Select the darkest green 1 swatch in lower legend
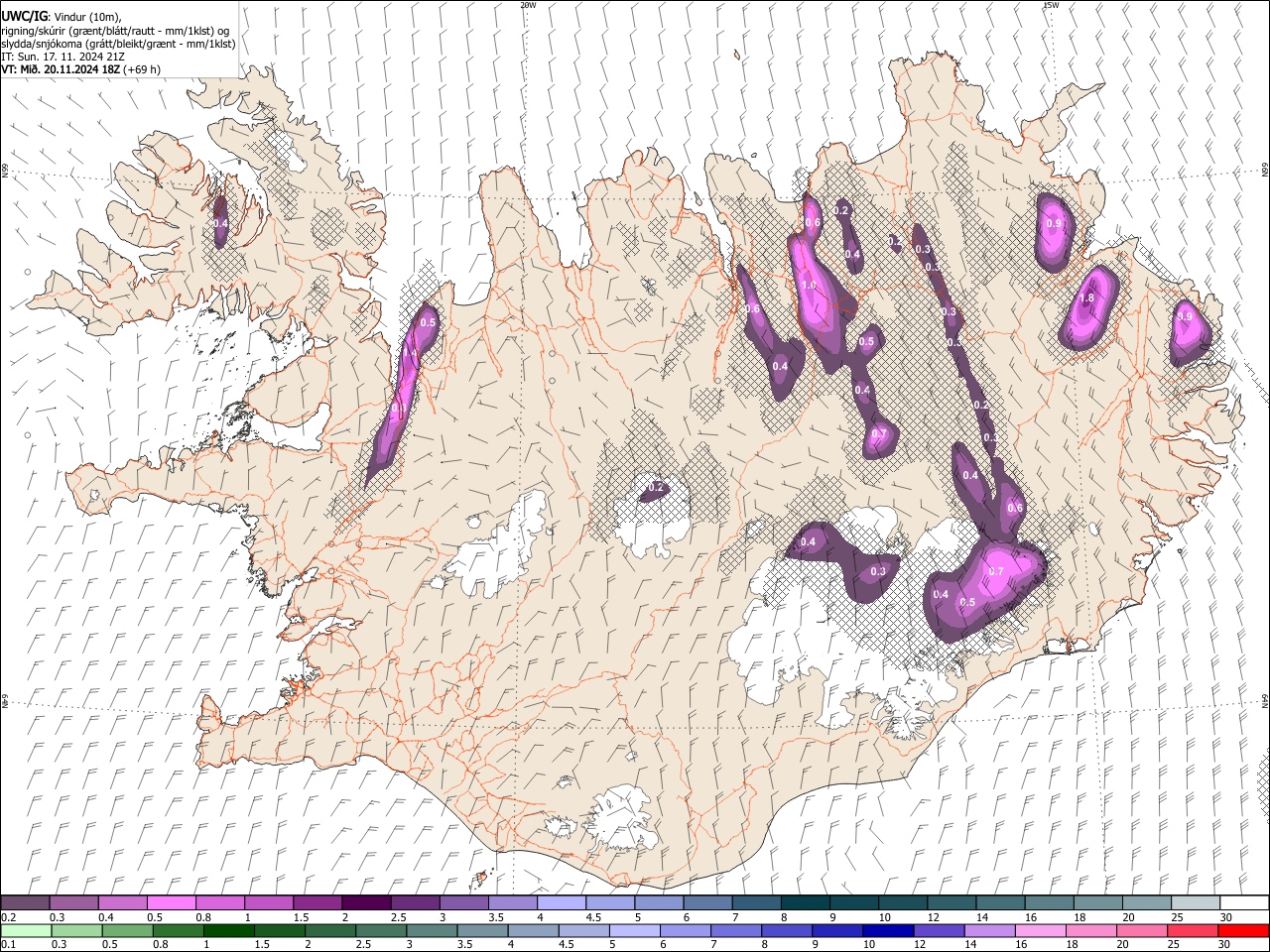Image resolution: width=1270 pixels, height=952 pixels. pyautogui.click(x=229, y=930)
